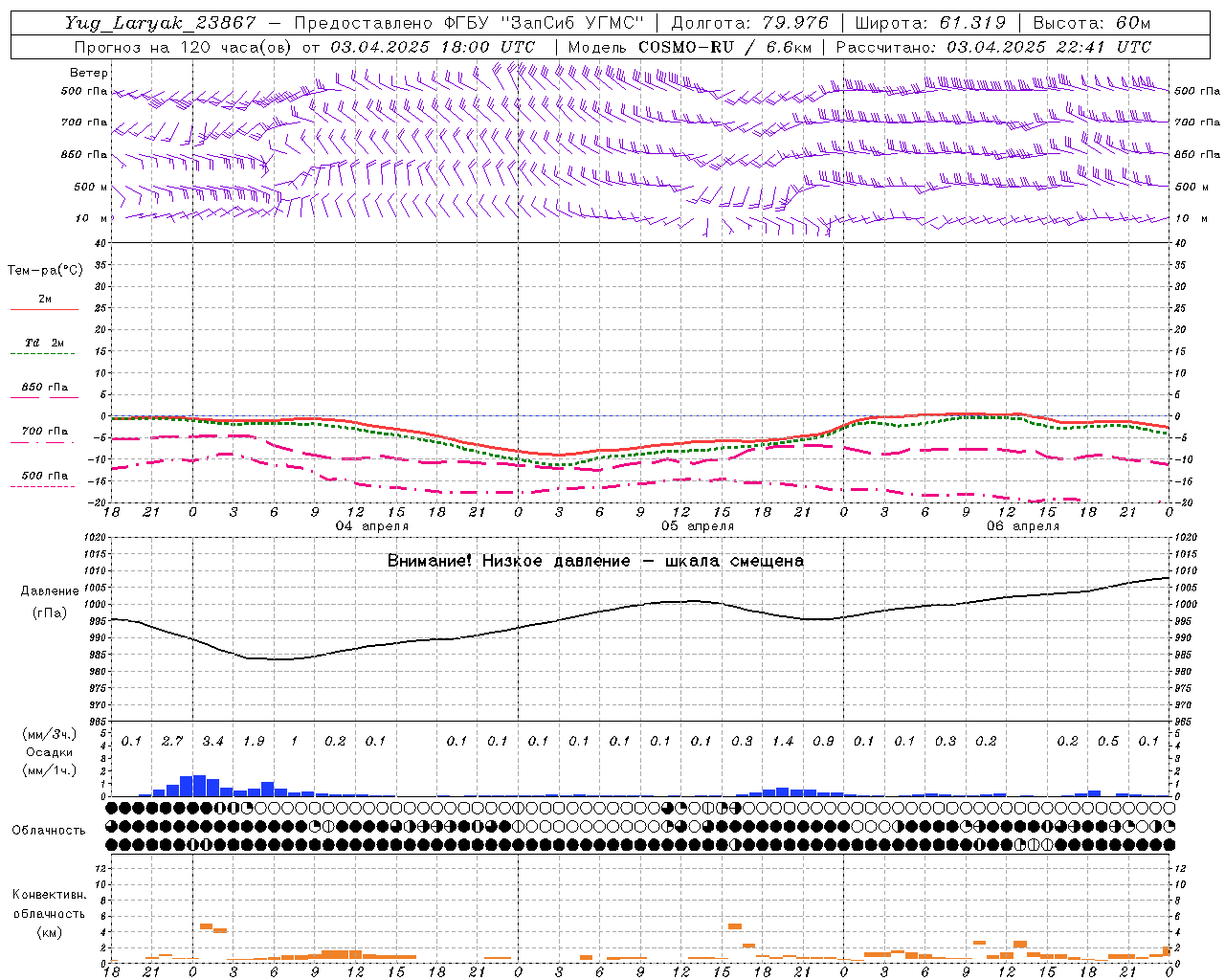Select the provider text "ЗапСиб УГМС"
This screenshot has width=1225, height=980.
pyautogui.click(x=572, y=23)
